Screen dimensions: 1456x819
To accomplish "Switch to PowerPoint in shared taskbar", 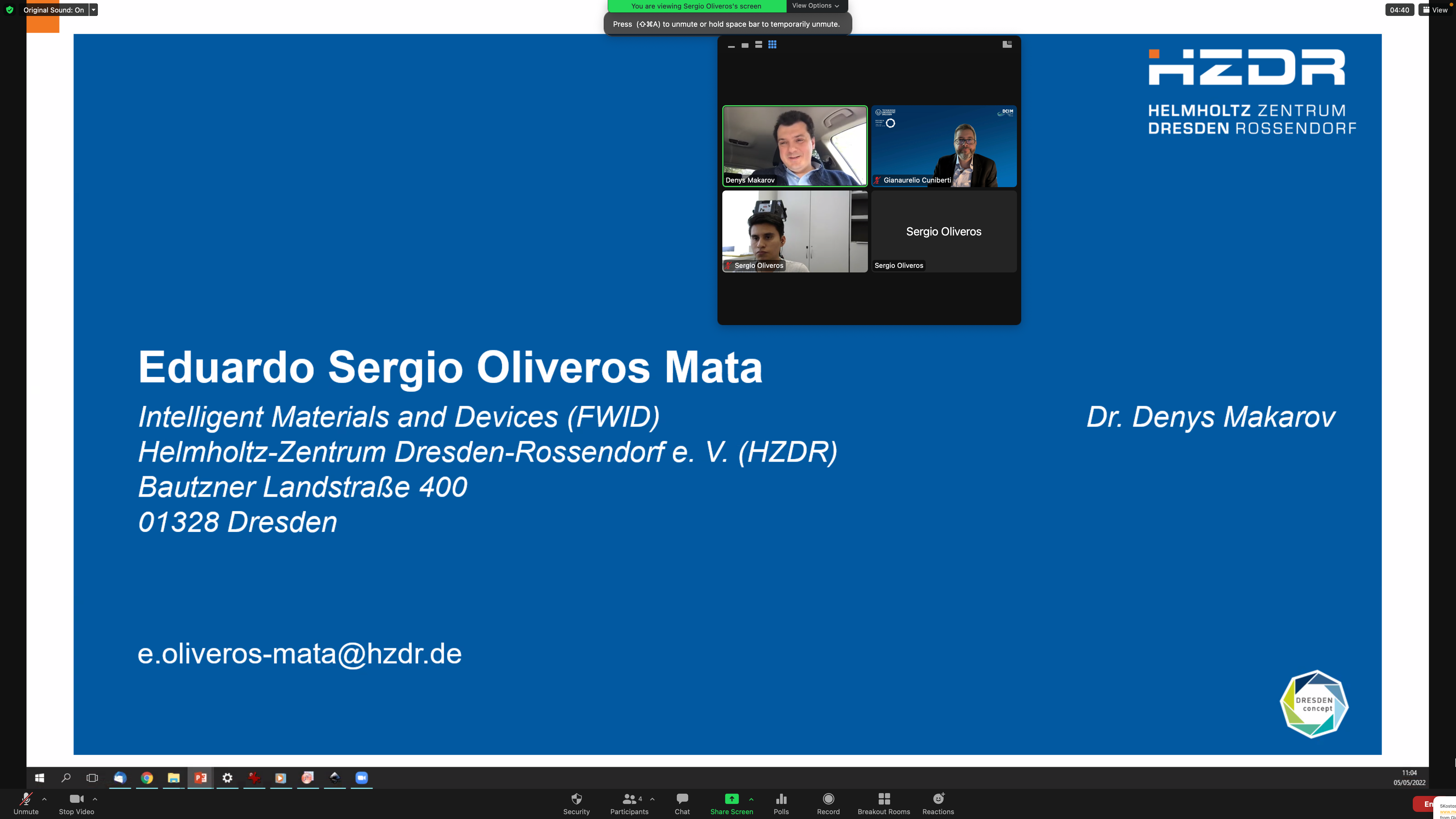I will pos(201,778).
